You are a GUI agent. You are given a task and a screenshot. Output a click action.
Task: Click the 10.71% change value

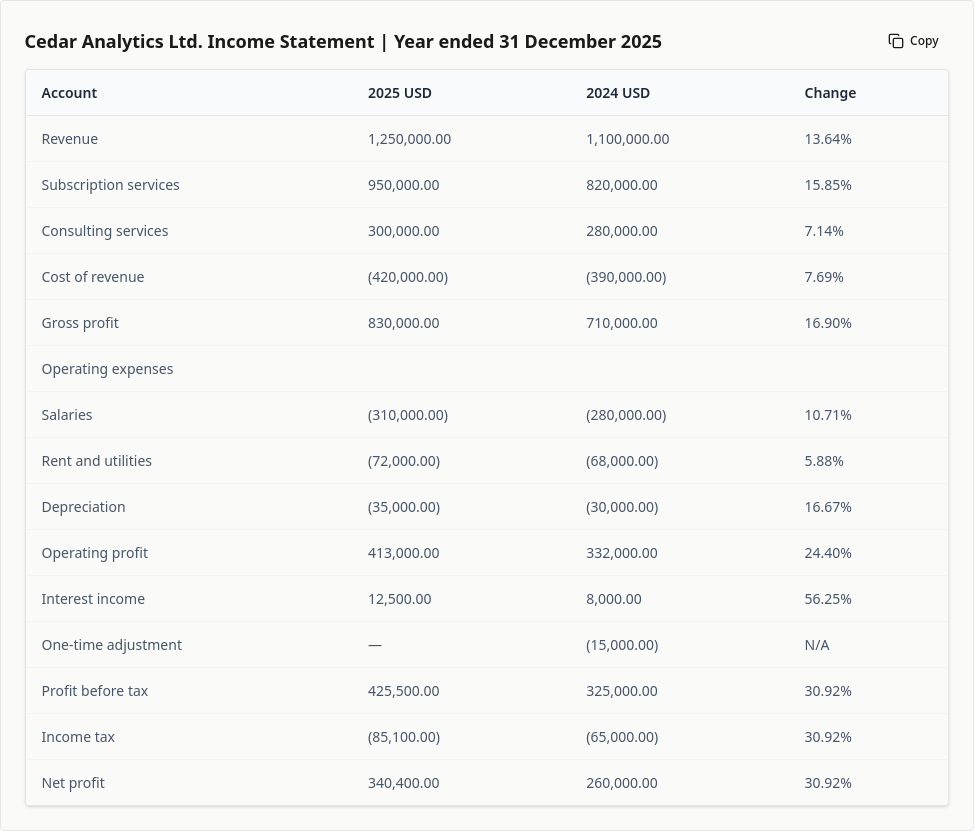(x=827, y=415)
